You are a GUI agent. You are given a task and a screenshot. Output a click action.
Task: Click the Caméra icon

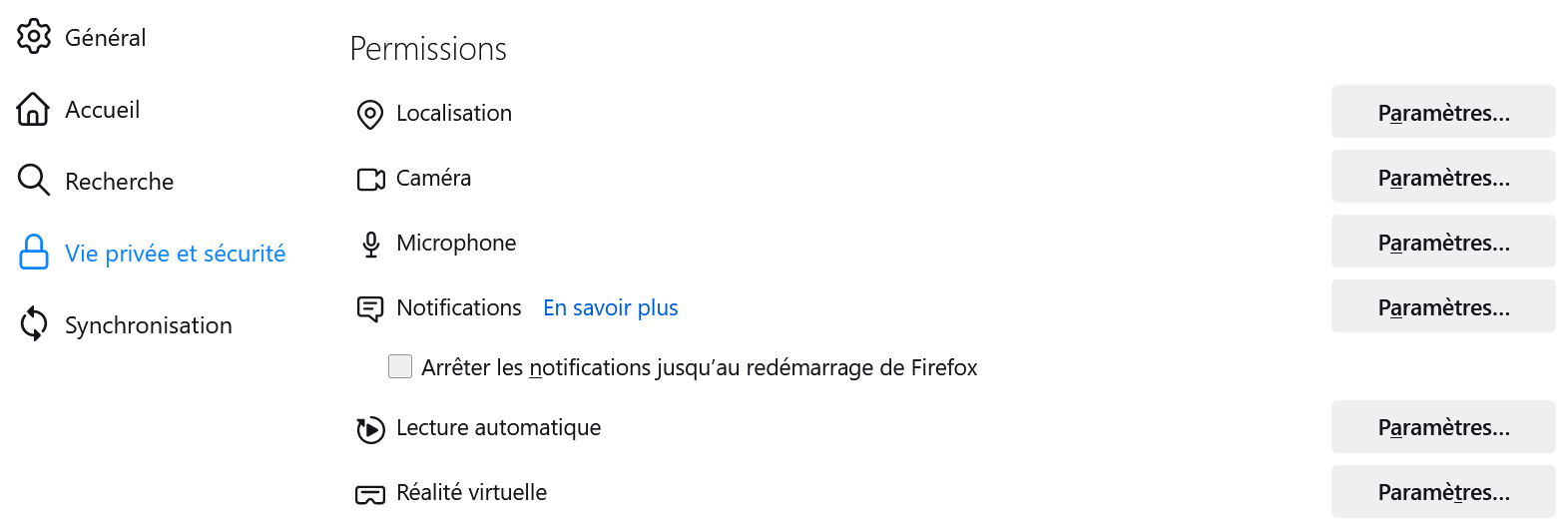(x=371, y=180)
